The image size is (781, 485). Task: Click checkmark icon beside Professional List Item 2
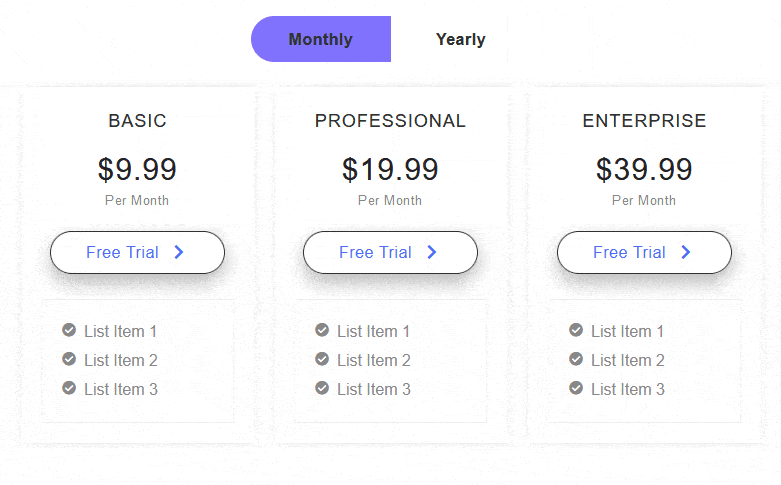click(322, 359)
